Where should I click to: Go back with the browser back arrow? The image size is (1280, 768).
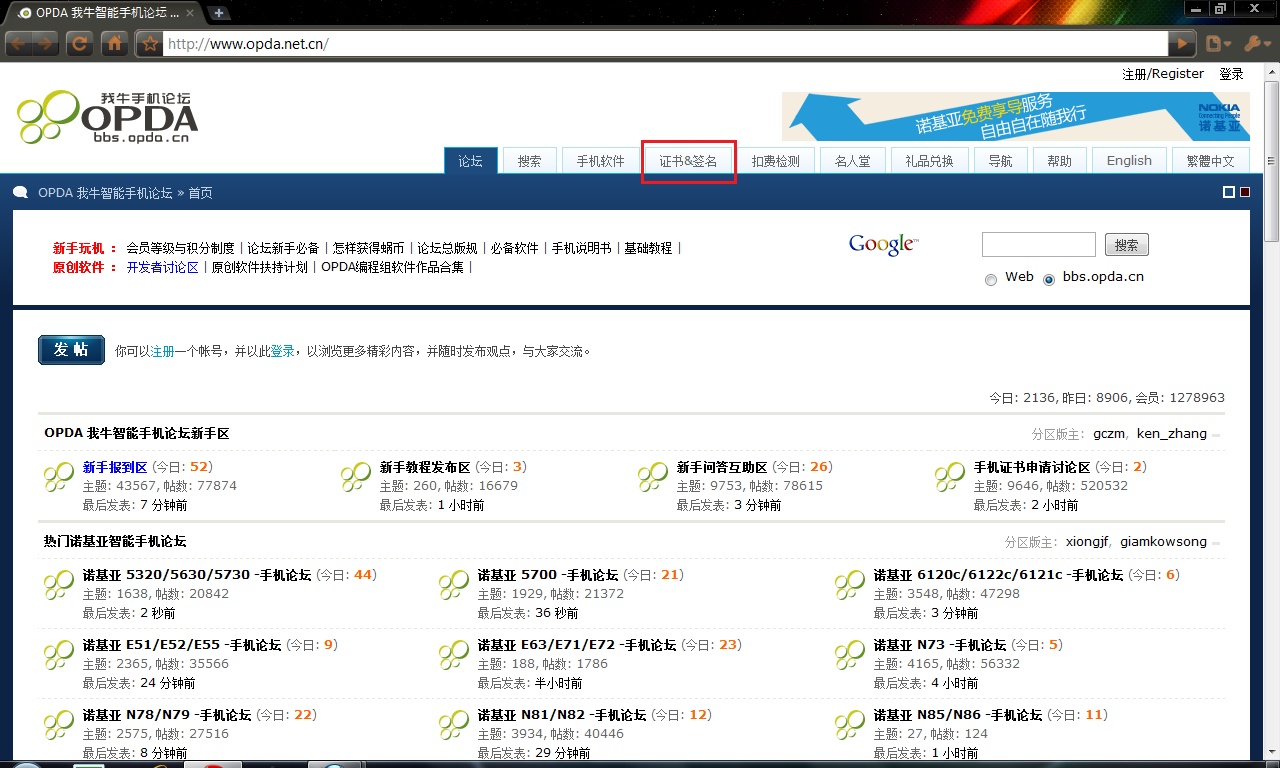[x=19, y=44]
